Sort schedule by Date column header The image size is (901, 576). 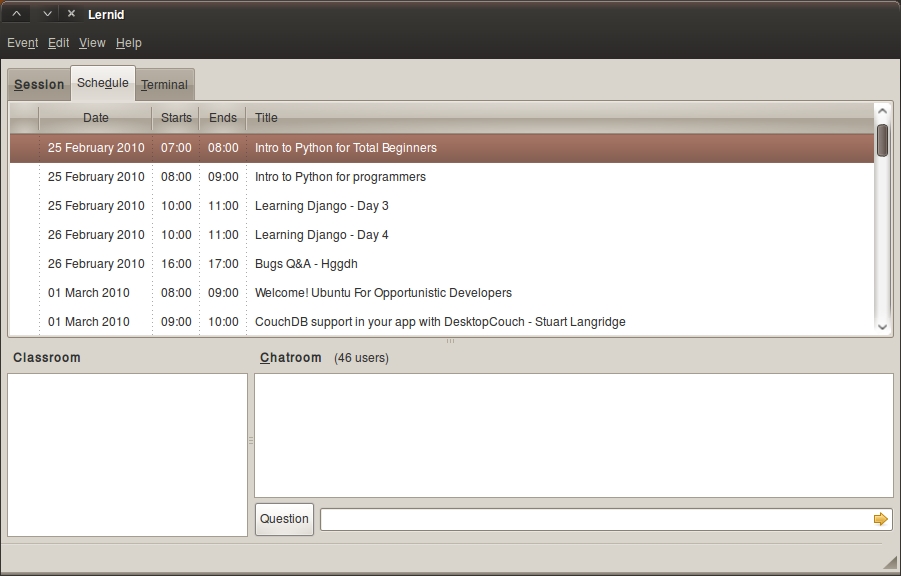coord(96,118)
